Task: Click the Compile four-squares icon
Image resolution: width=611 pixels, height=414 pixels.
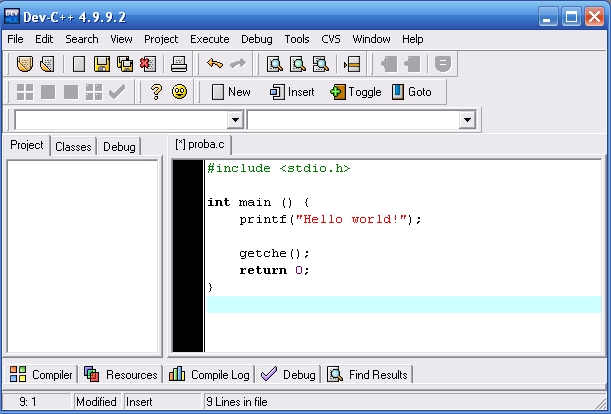Action: (25, 92)
